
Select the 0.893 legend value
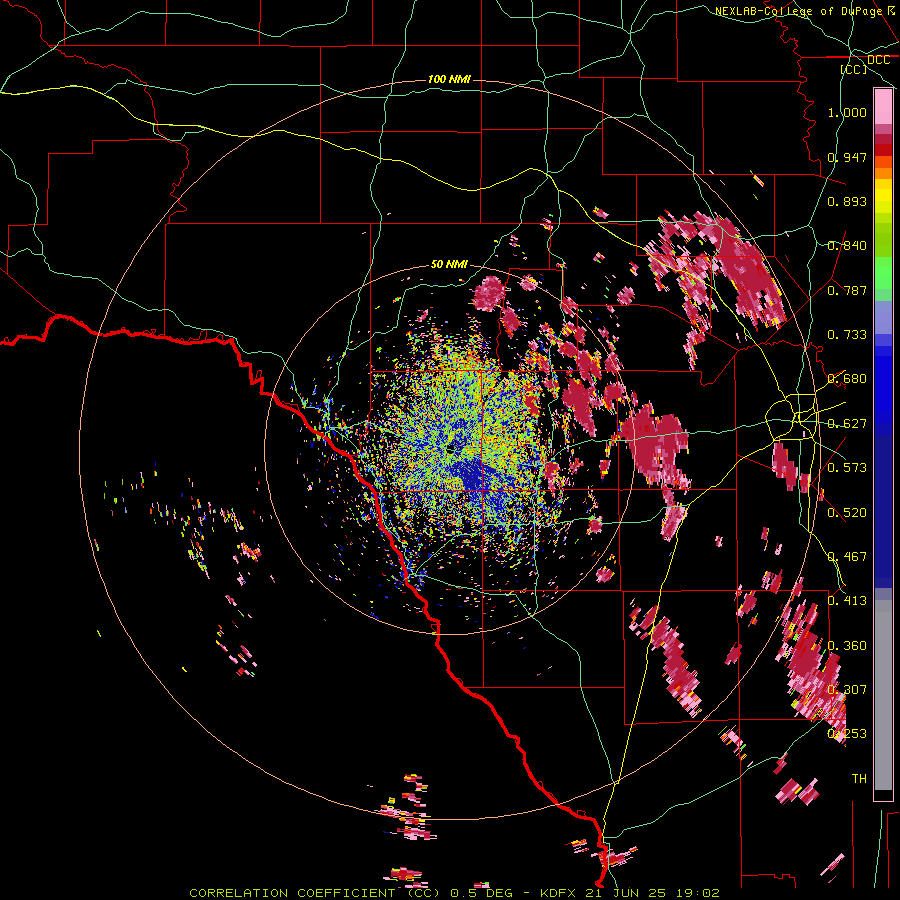pyautogui.click(x=847, y=201)
